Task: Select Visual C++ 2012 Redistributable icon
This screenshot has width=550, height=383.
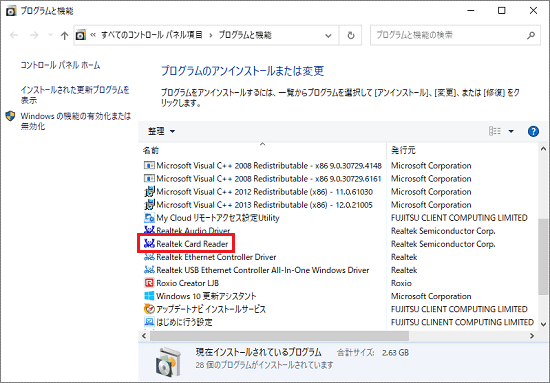Action: coord(149,192)
